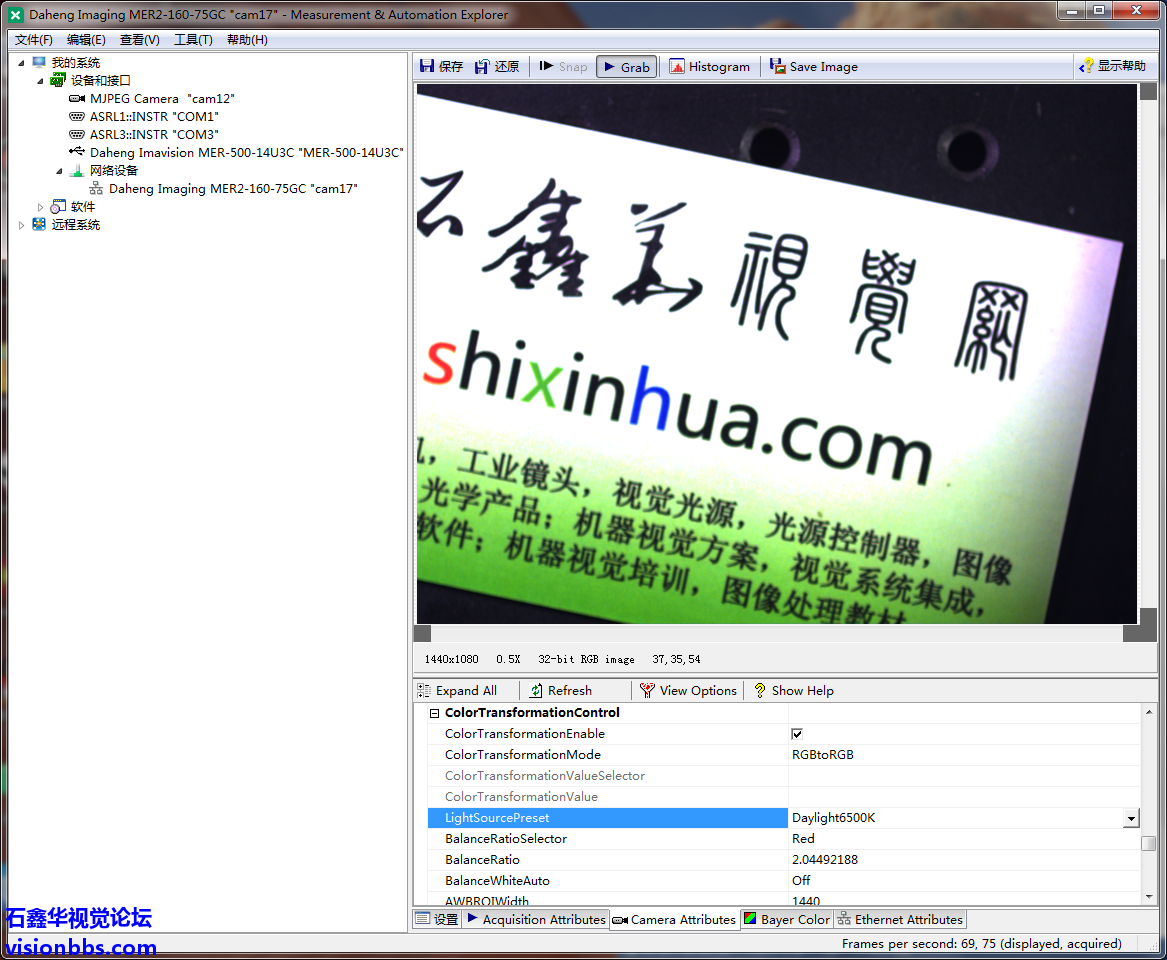Screen dimensions: 1167x960
Task: Click the Save Image icon
Action: click(778, 67)
